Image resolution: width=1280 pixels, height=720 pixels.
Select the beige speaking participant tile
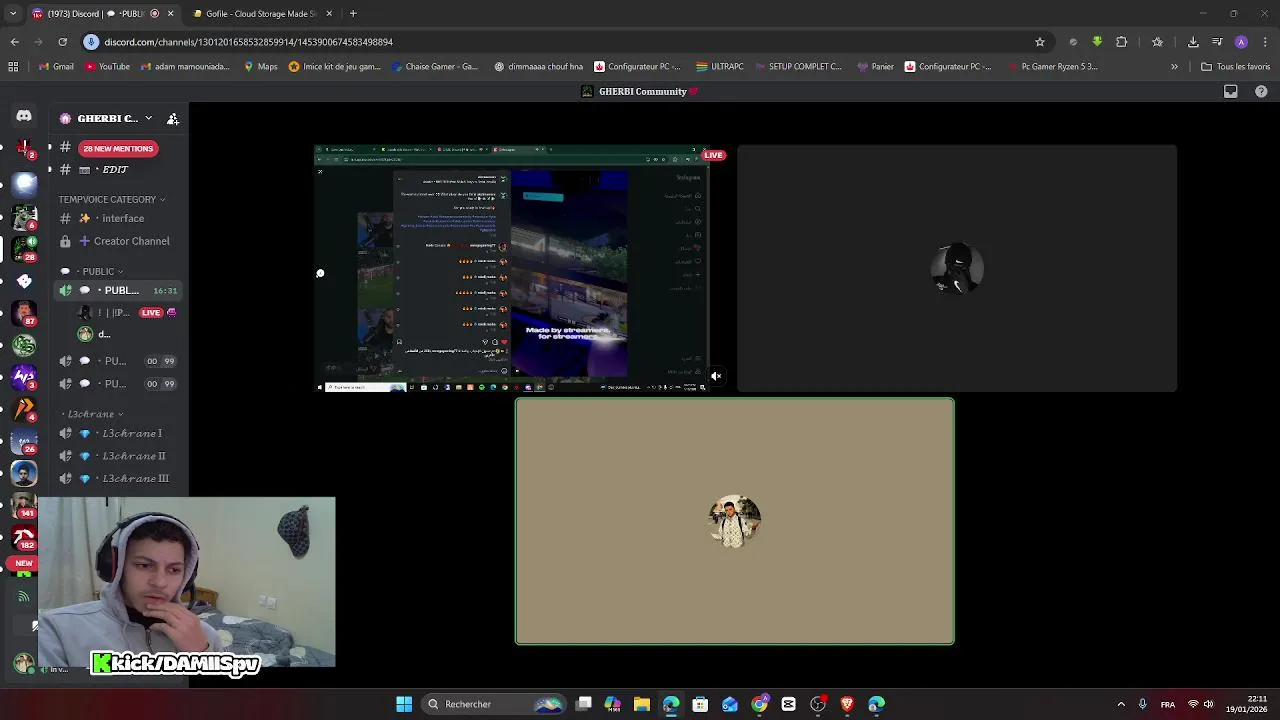735,521
